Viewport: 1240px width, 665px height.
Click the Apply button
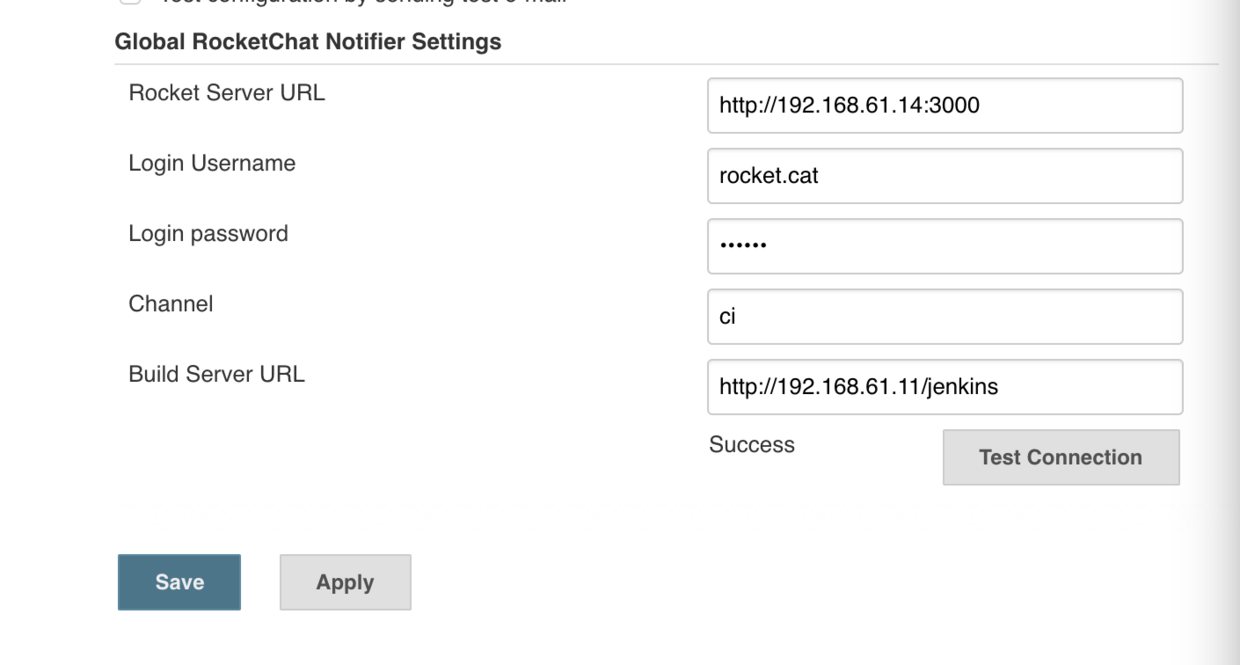coord(345,582)
